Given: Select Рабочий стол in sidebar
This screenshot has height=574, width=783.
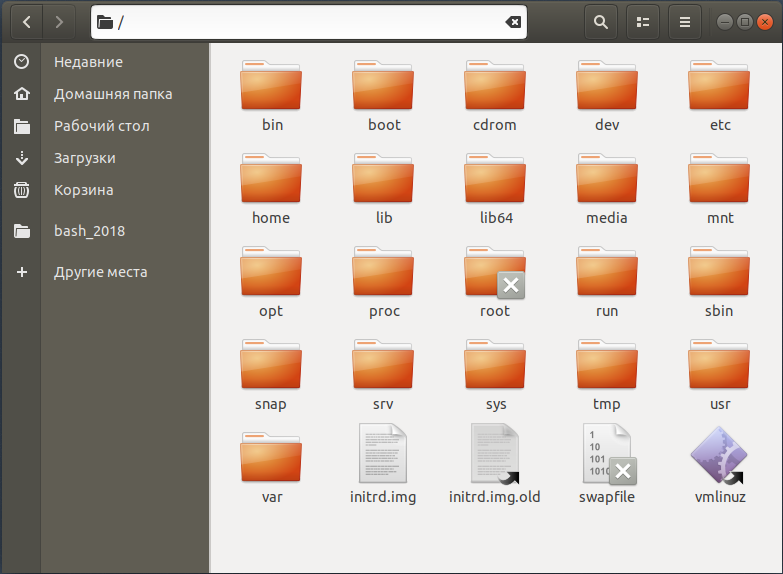Looking at the screenshot, I should (x=101, y=126).
